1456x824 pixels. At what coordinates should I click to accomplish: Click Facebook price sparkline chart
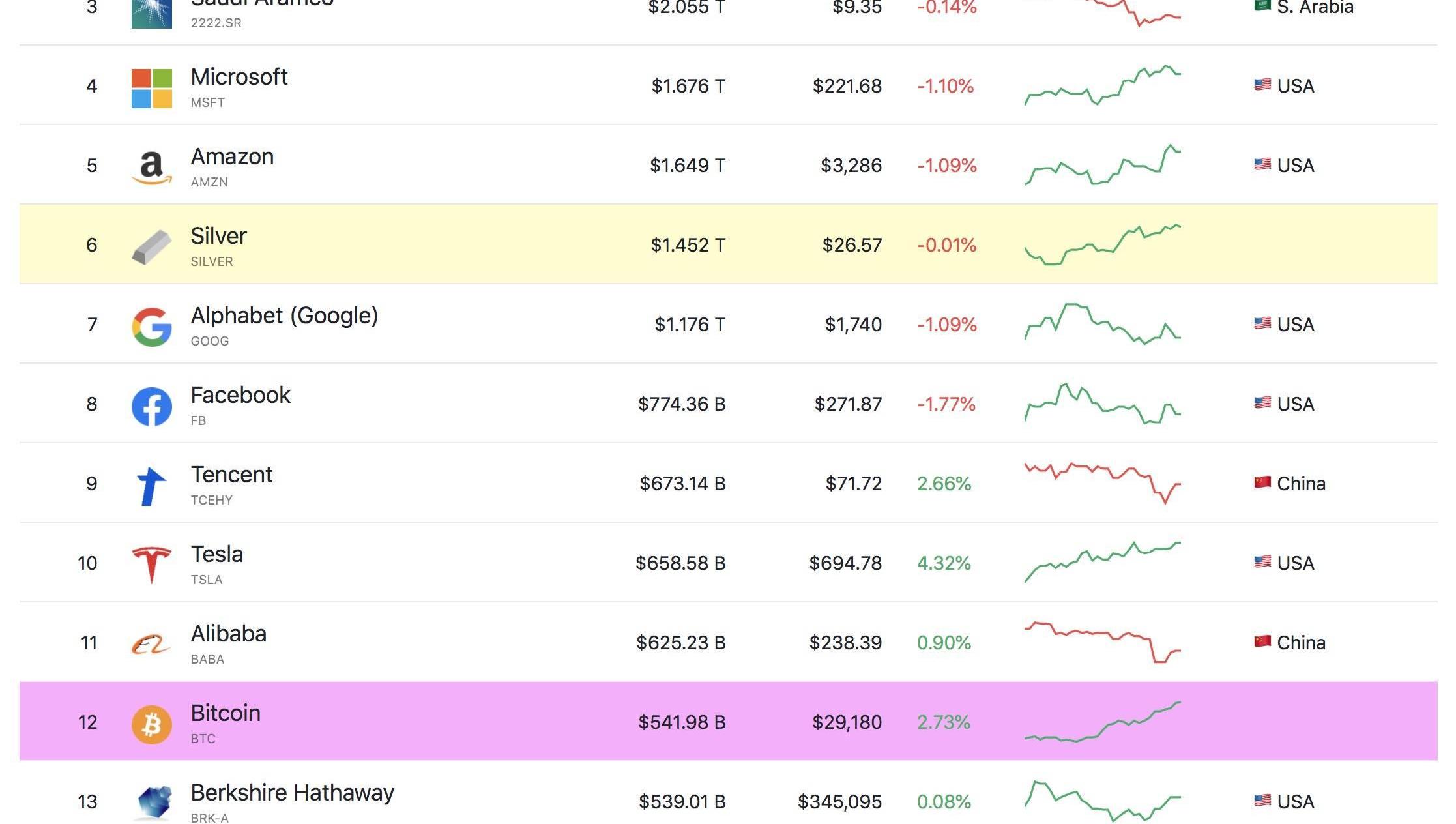(x=1103, y=404)
